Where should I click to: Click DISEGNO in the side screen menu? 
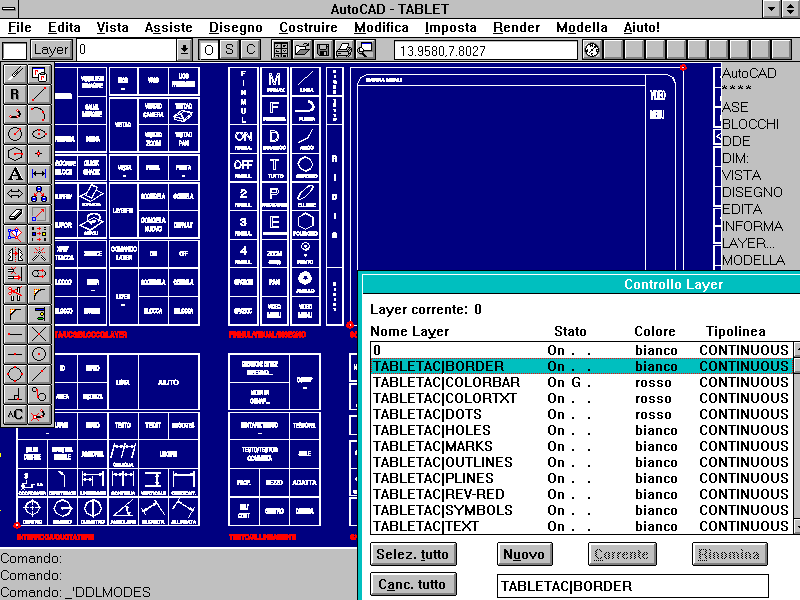coord(752,192)
